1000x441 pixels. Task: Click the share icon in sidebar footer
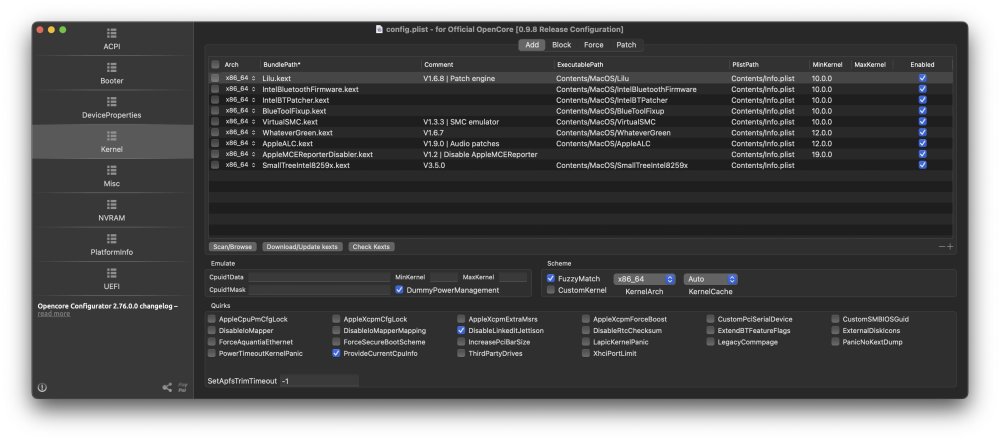coord(167,387)
